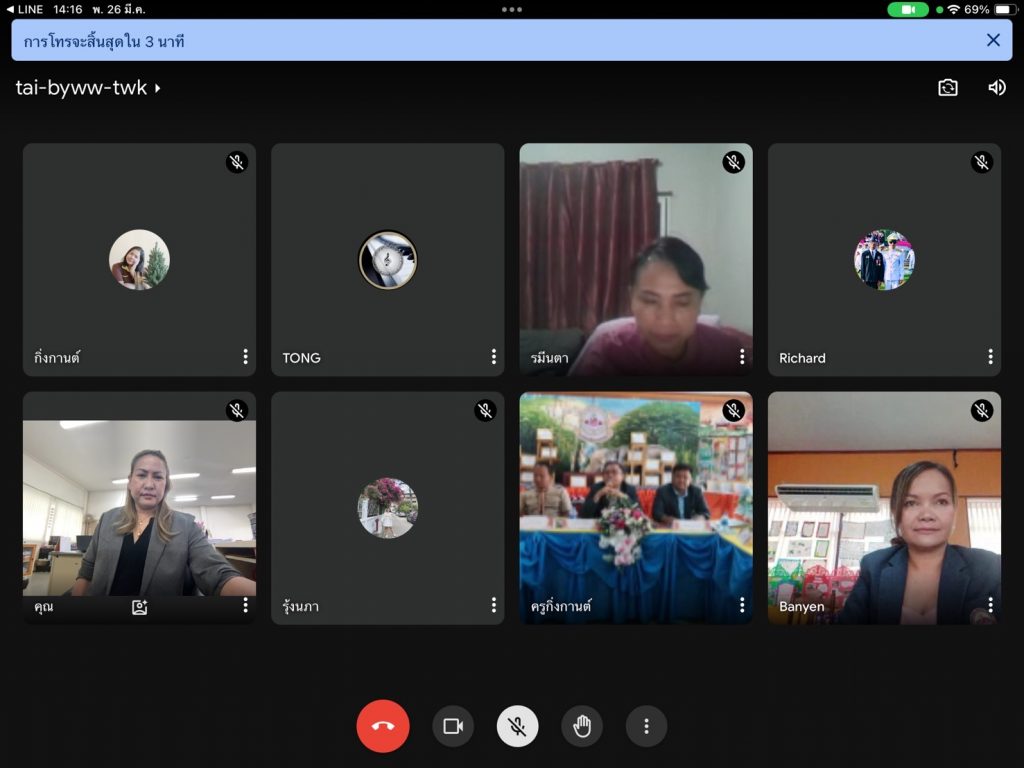Tap the clock showing 14:16
1024x768 pixels.
click(68, 9)
